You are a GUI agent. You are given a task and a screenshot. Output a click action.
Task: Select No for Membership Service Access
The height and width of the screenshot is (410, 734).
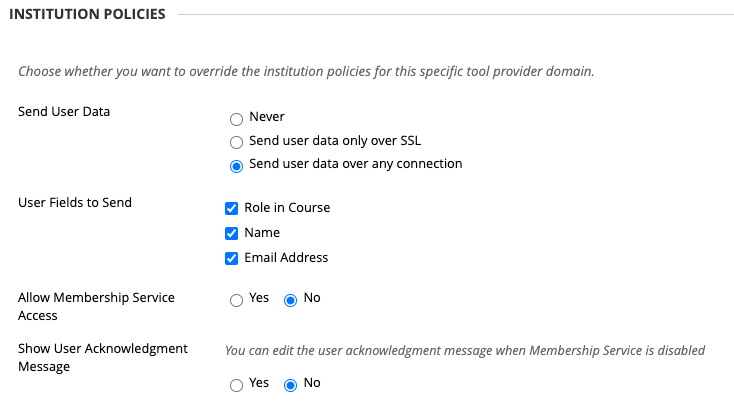(x=290, y=300)
